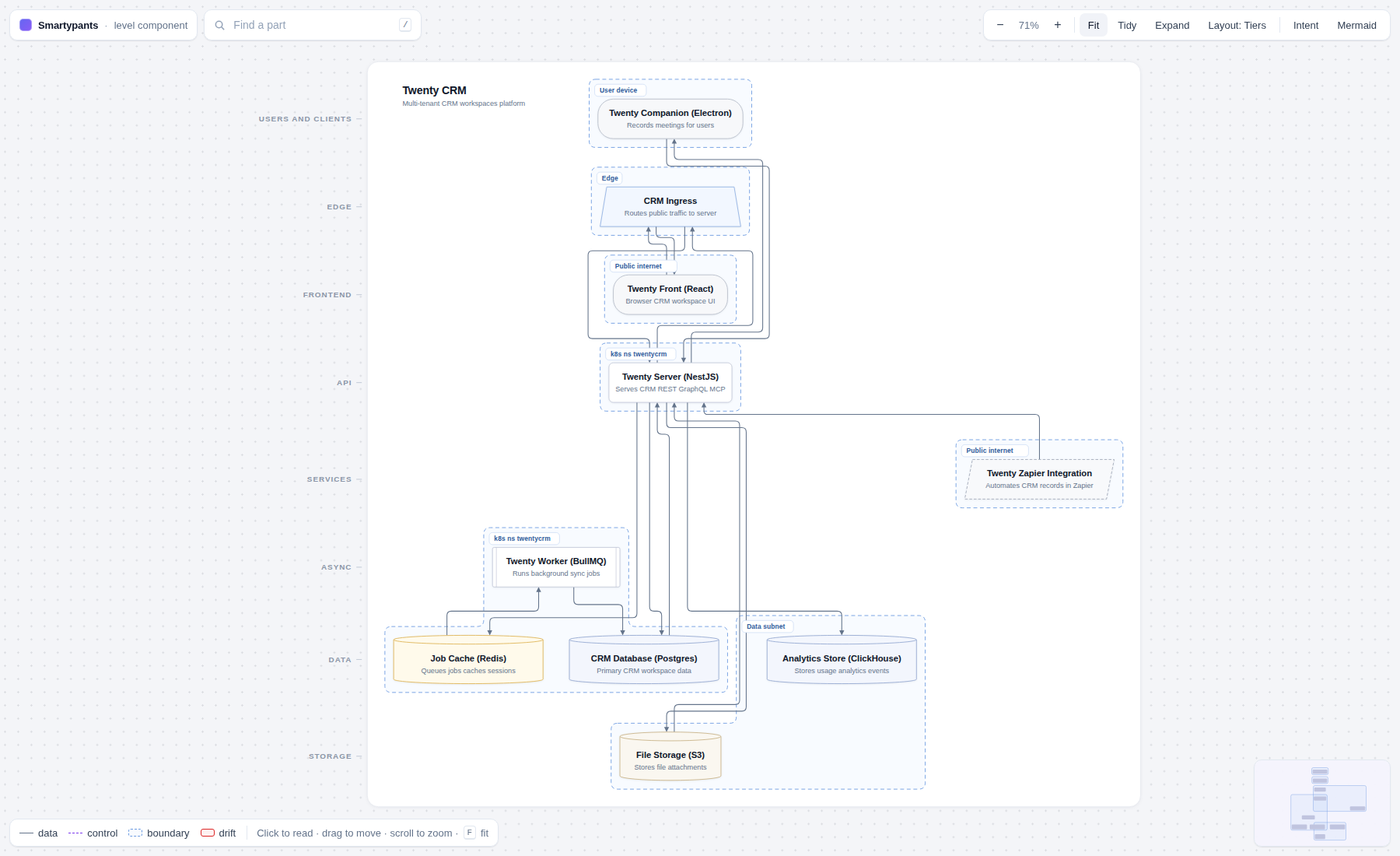Click the Mermaid export button
1400x856 pixels.
click(x=1356, y=25)
